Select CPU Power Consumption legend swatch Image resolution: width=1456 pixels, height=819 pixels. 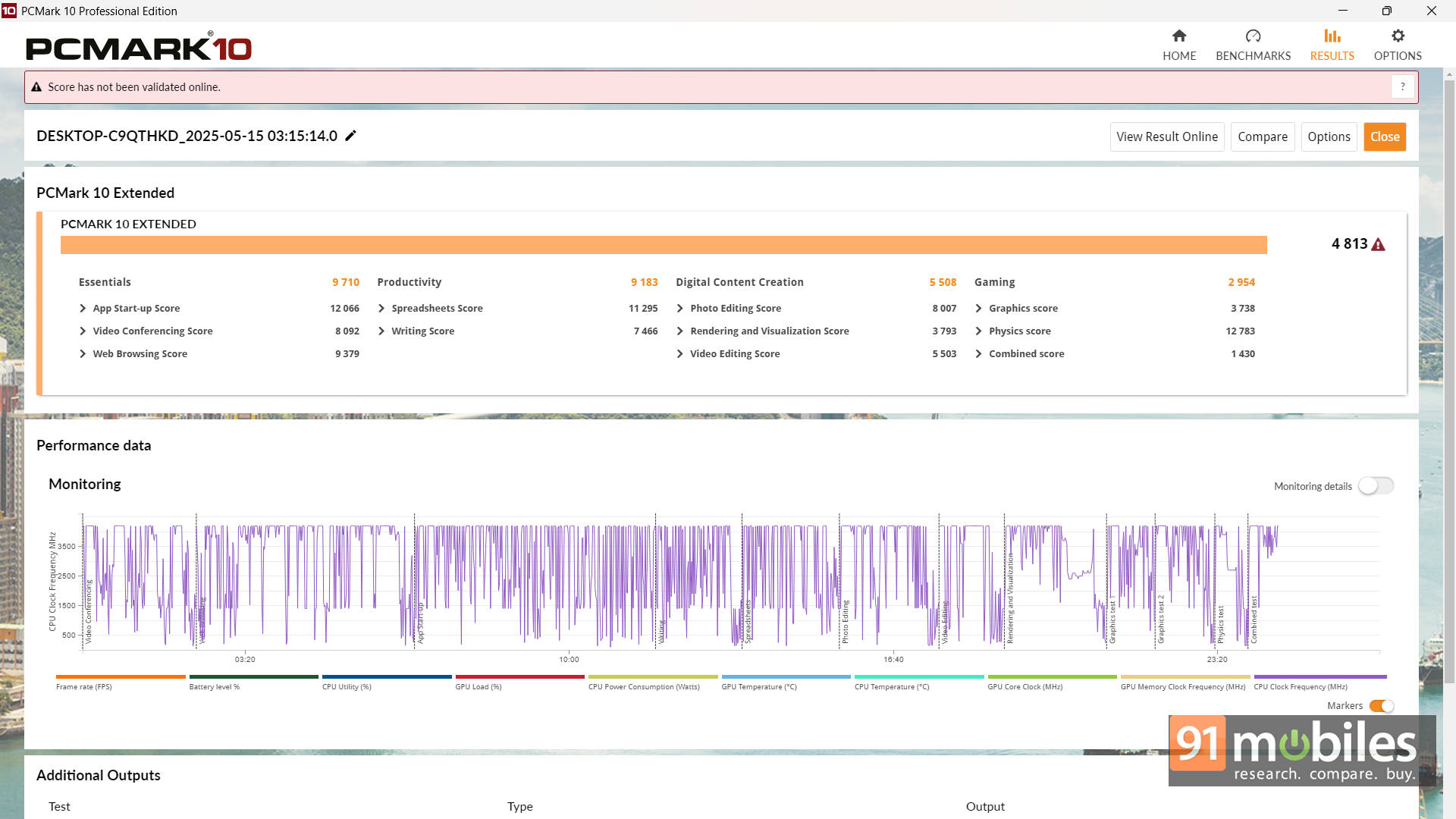pos(653,676)
